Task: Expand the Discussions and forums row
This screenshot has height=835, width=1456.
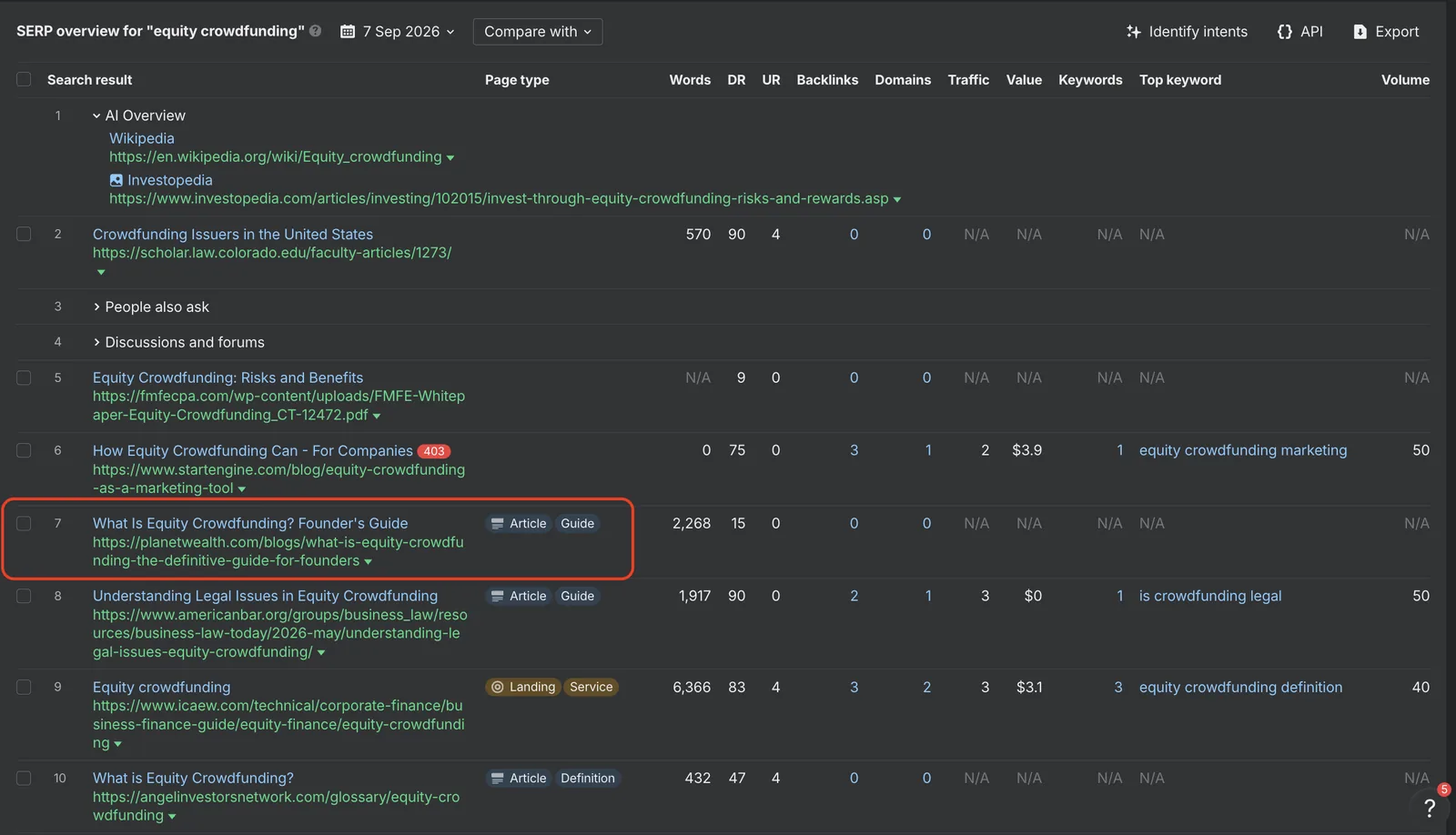Action: point(178,343)
